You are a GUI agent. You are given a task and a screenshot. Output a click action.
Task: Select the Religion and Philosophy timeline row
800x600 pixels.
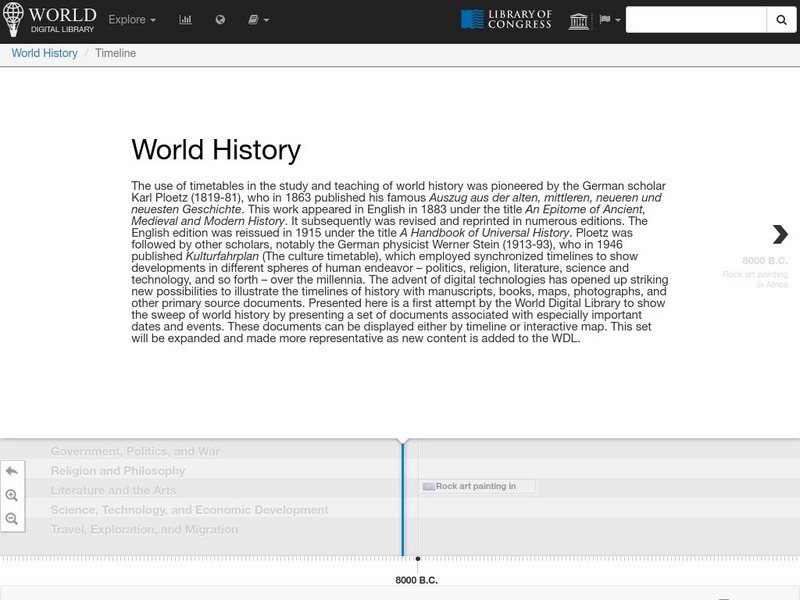(x=118, y=471)
